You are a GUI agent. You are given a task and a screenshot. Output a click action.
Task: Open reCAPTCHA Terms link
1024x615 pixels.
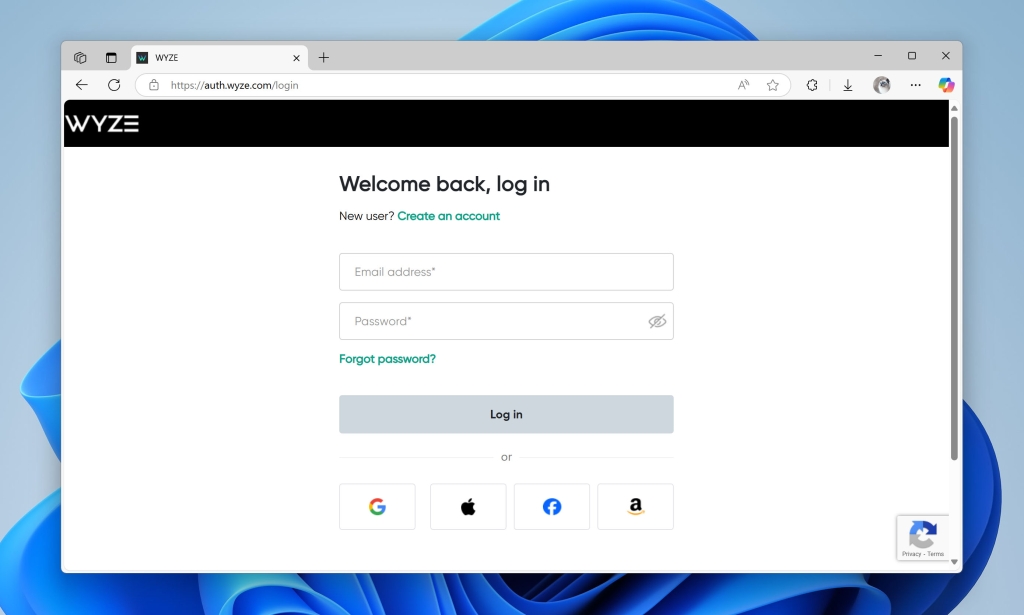tap(936, 554)
